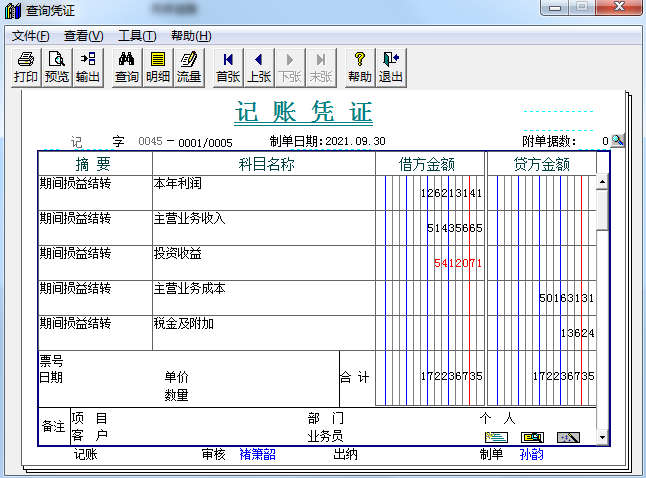Open the 查看(V) menu
This screenshot has width=646, height=478.
[84, 36]
